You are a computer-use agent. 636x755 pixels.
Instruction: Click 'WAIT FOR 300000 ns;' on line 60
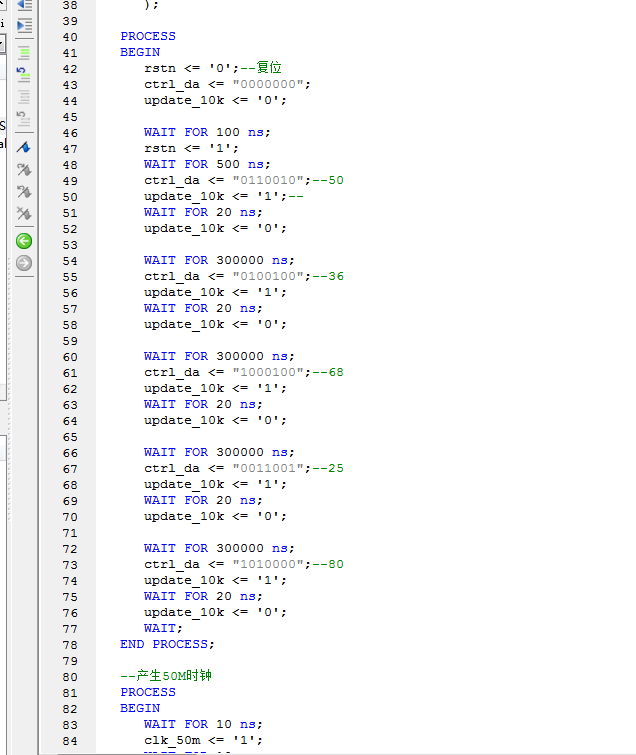coord(219,356)
